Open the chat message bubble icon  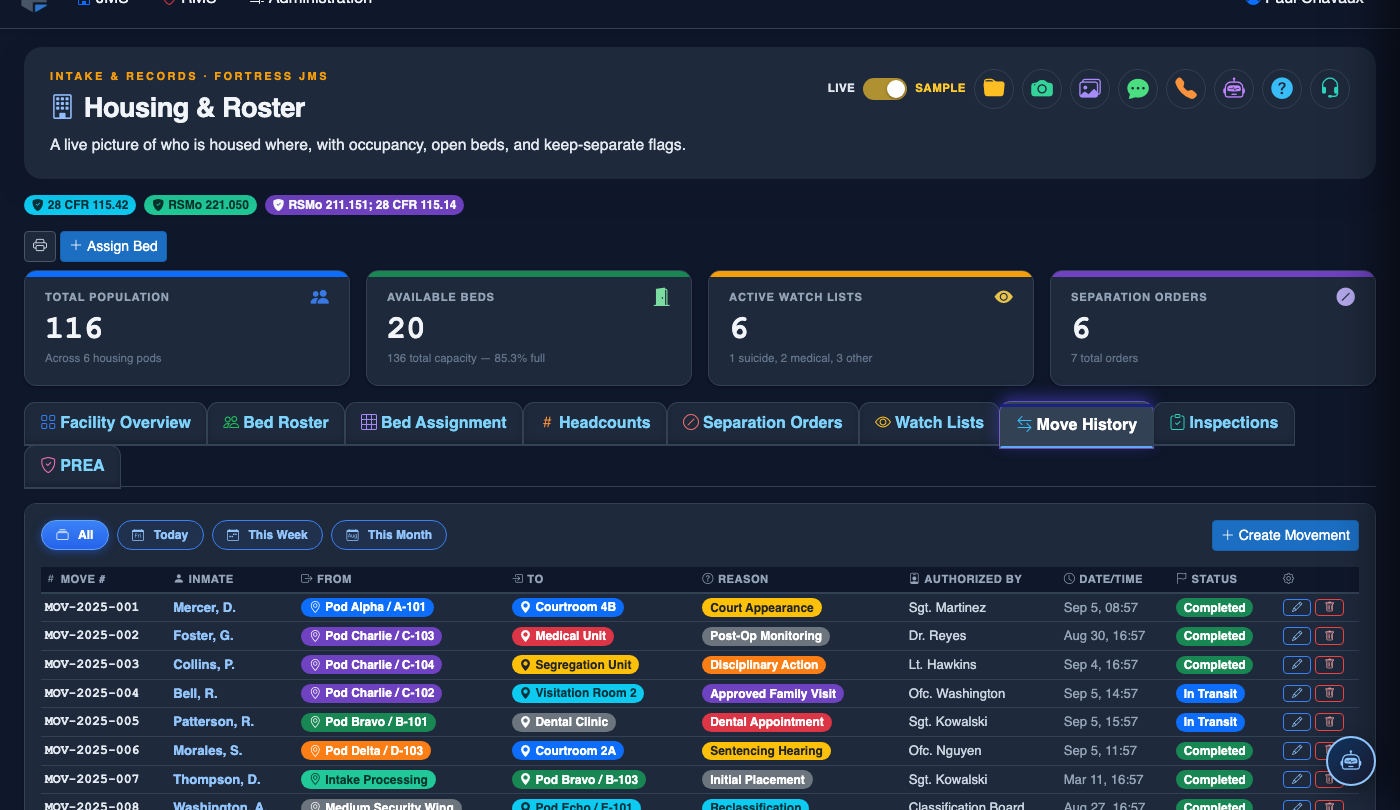(x=1138, y=88)
